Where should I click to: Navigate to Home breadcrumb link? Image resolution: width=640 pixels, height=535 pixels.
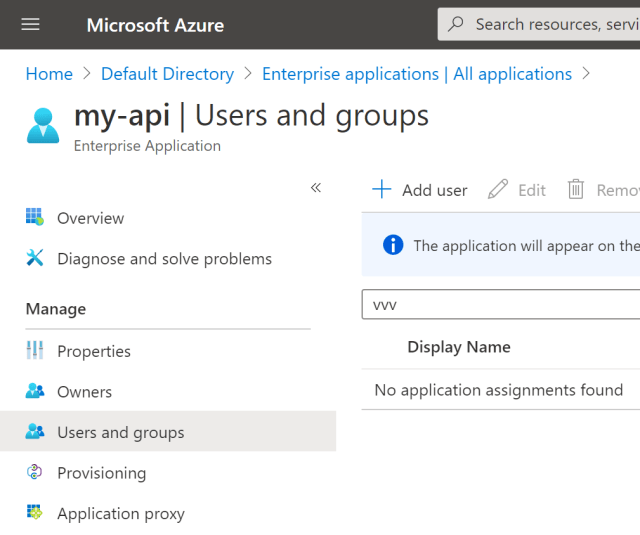pos(49,74)
